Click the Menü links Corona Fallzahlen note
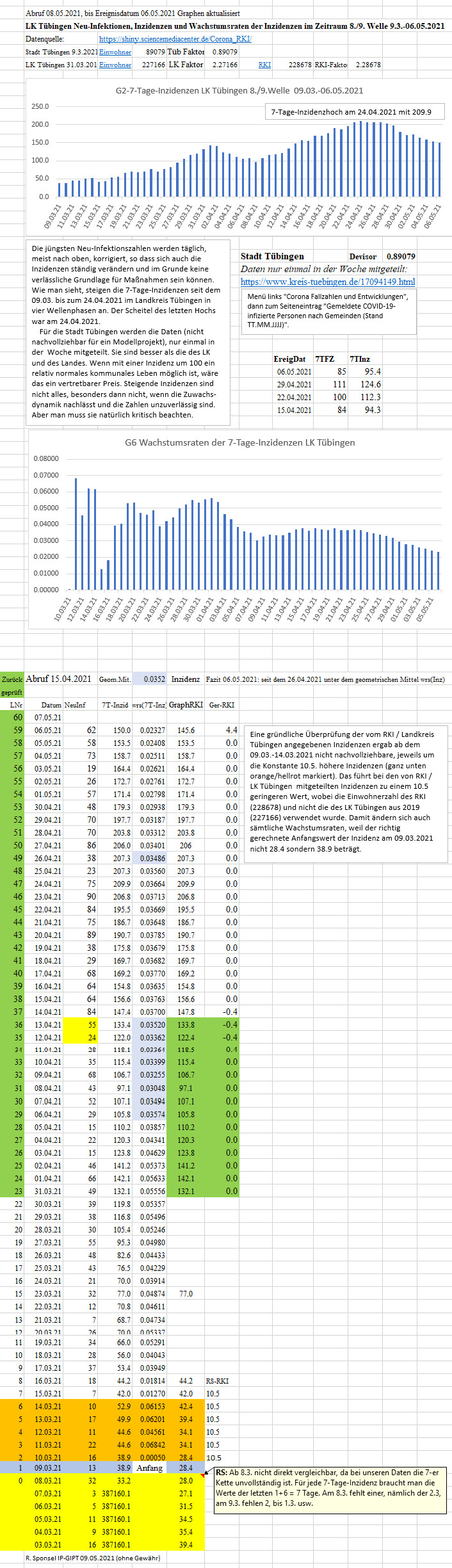The image size is (452, 1568). point(330,311)
